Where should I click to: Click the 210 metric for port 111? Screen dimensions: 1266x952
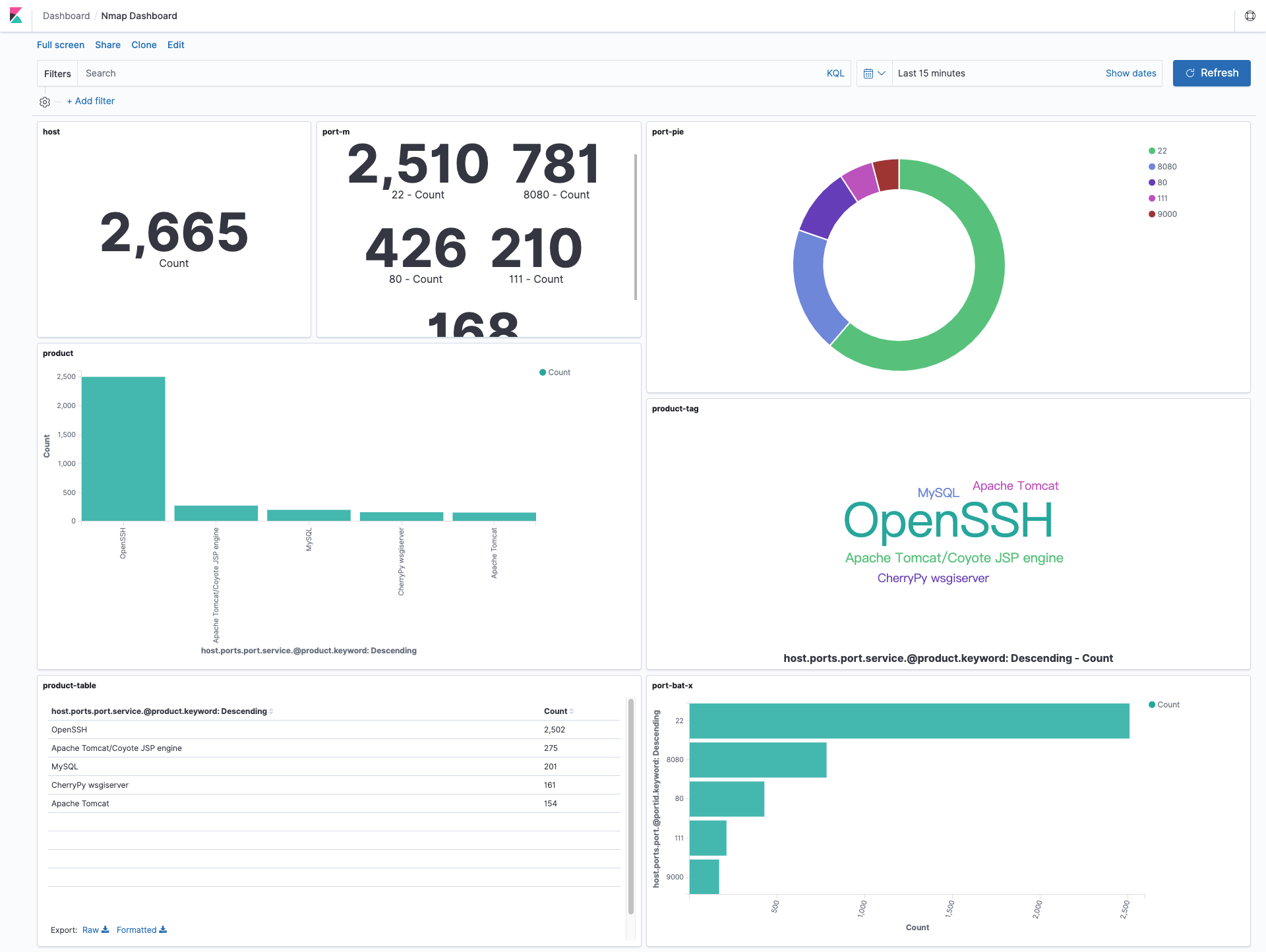536,248
